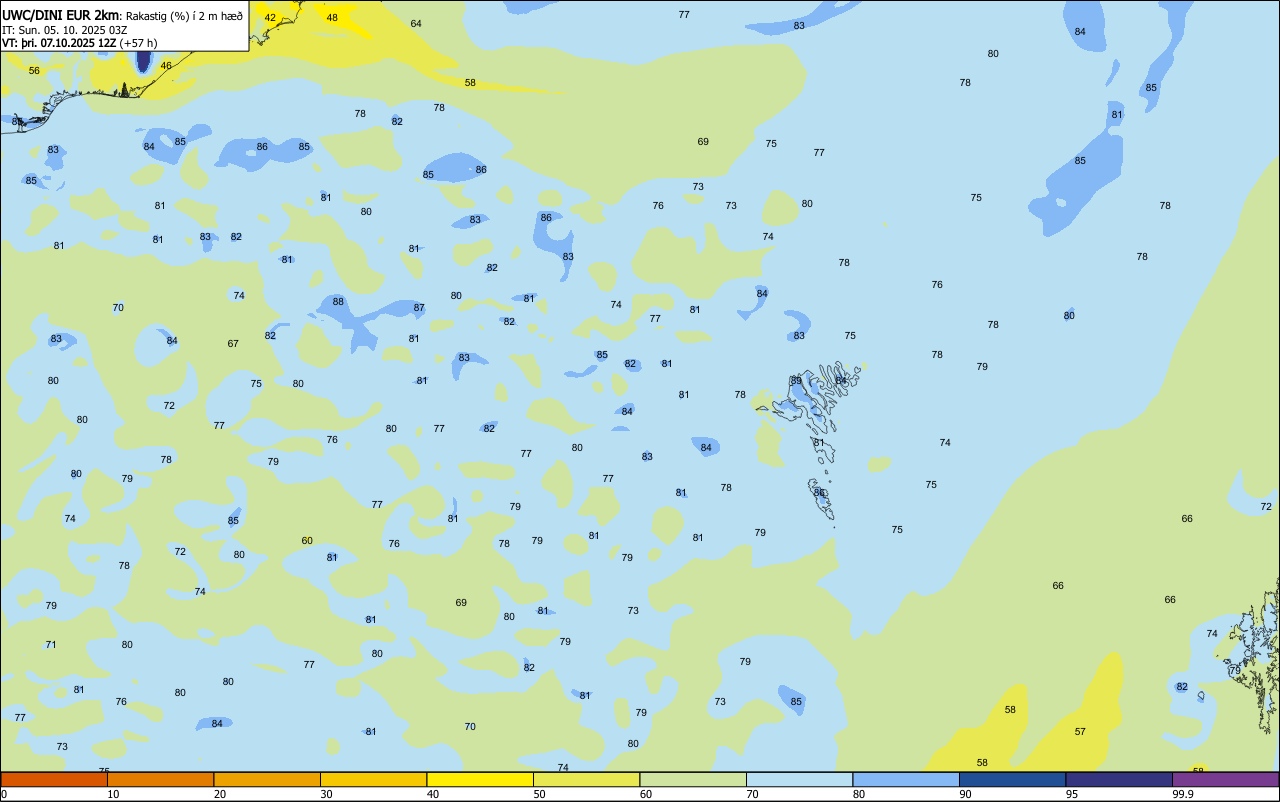Click the humidity value '42' on the map
The image size is (1280, 802).
[270, 18]
